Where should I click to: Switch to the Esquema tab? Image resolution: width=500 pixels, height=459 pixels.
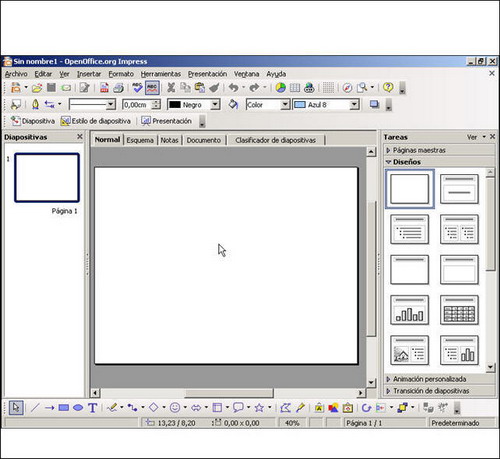click(x=140, y=140)
